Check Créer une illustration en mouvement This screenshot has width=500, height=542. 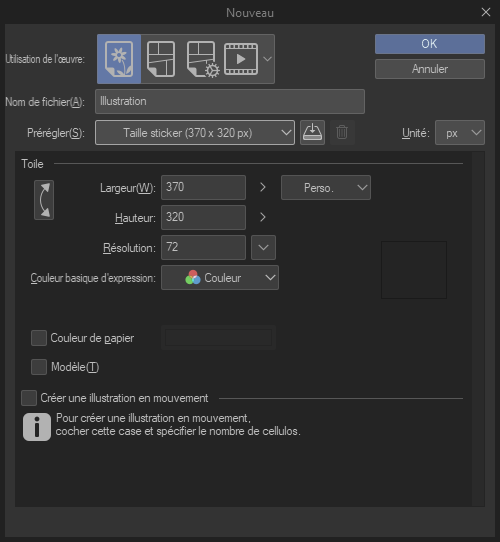tap(29, 398)
